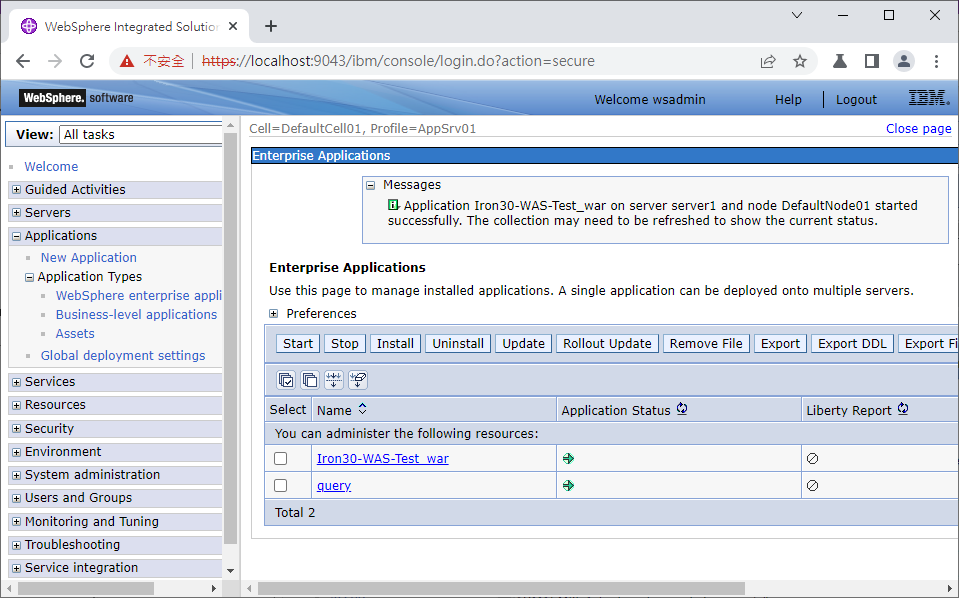The width and height of the screenshot is (959, 598).
Task: Bookmark this page with star icon
Action: coord(799,61)
